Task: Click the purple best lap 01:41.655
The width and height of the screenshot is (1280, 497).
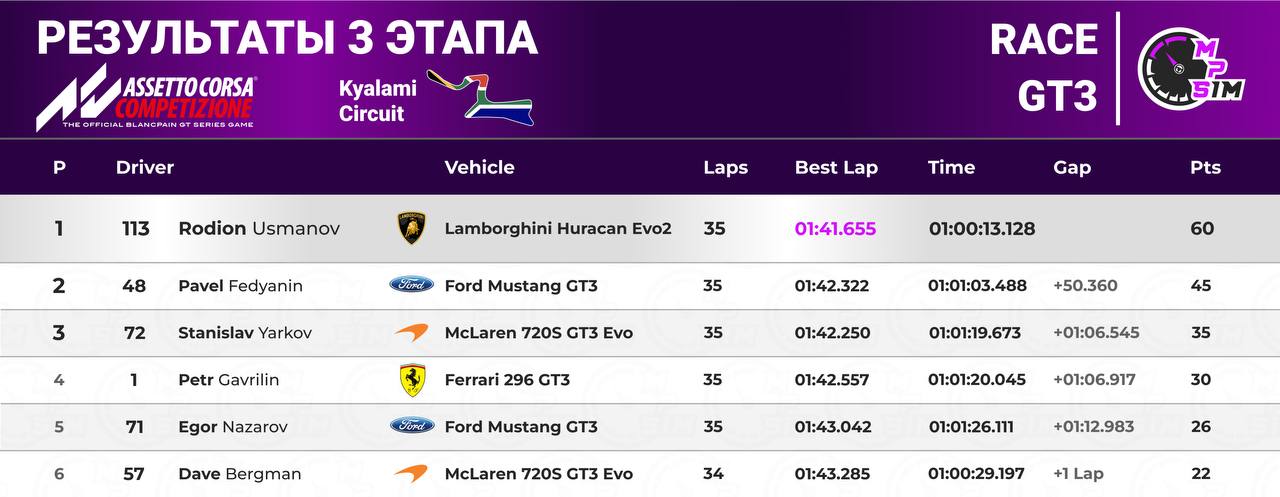Action: click(835, 228)
